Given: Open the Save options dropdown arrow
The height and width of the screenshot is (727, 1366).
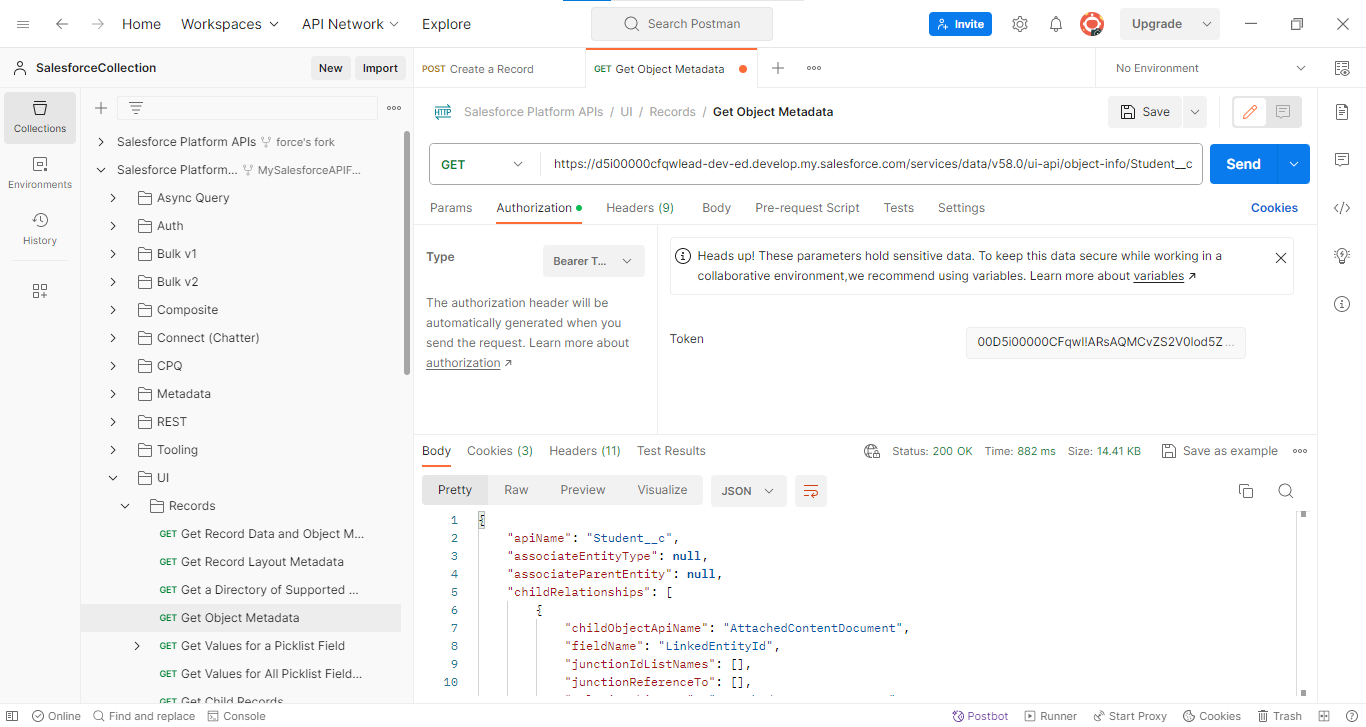Looking at the screenshot, I should [1195, 112].
